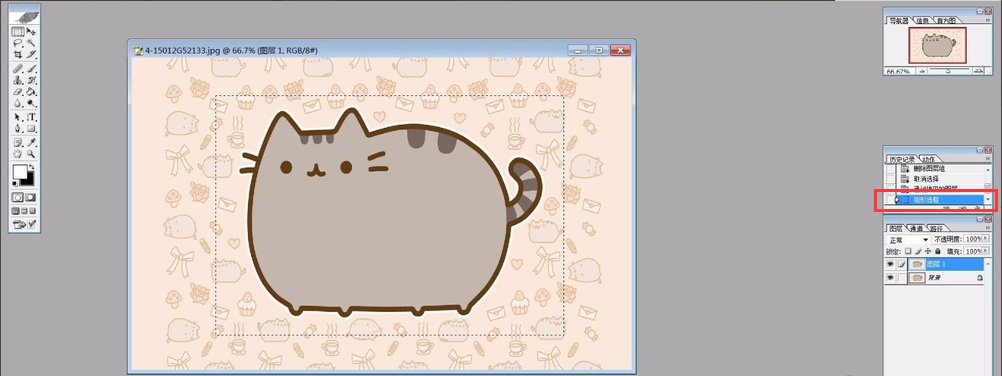Switch to the 直方图 (Histogram) tab
Viewport: 1002px width, 376px height.
946,20
